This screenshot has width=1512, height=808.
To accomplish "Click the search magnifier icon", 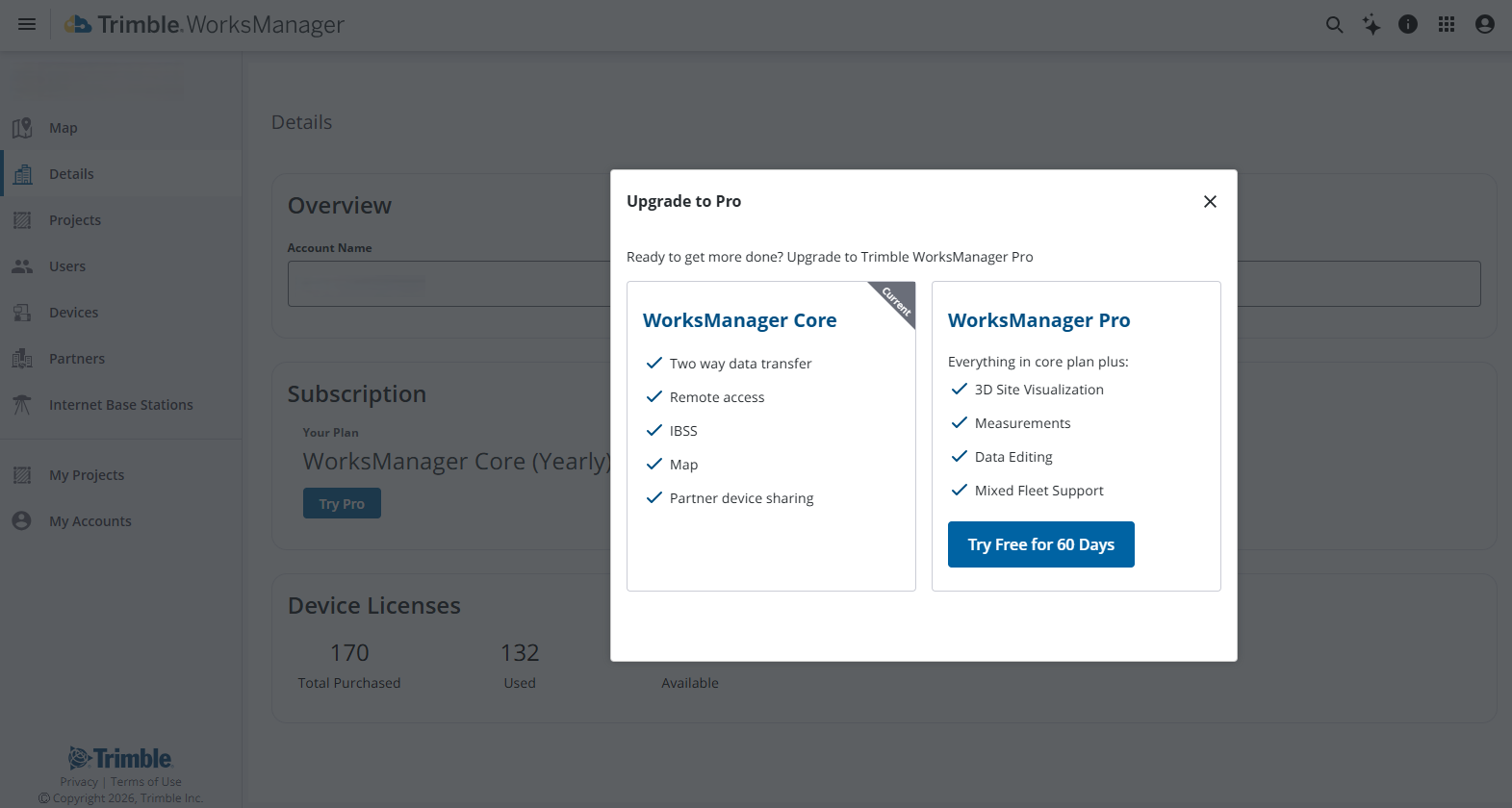I will click(x=1334, y=25).
